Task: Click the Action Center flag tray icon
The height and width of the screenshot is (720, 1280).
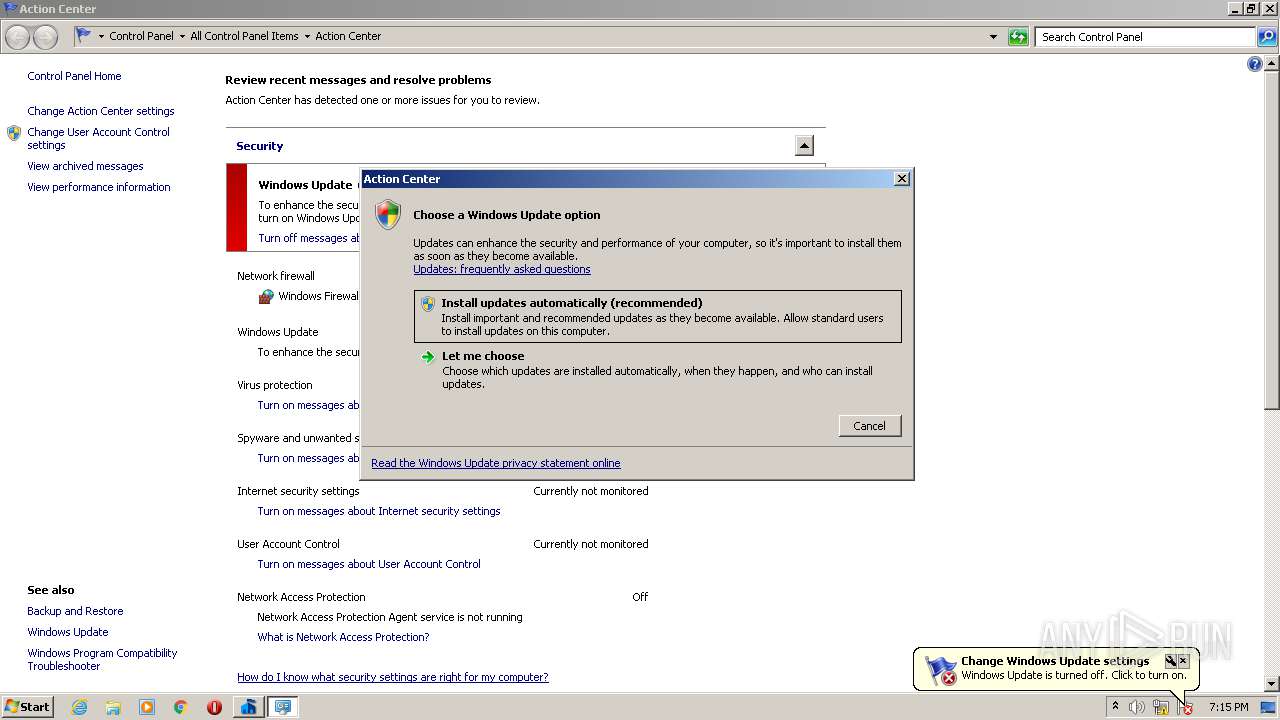Action: pyautogui.click(x=1185, y=707)
